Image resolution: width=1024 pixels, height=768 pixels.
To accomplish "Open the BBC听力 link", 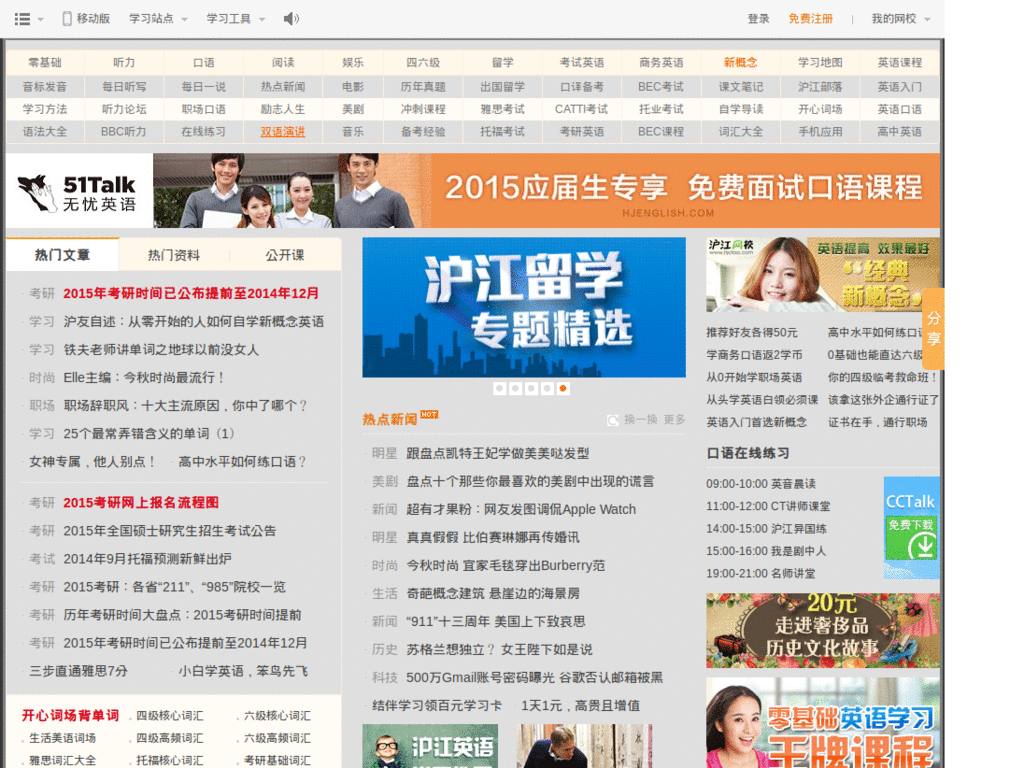I will click(123, 132).
